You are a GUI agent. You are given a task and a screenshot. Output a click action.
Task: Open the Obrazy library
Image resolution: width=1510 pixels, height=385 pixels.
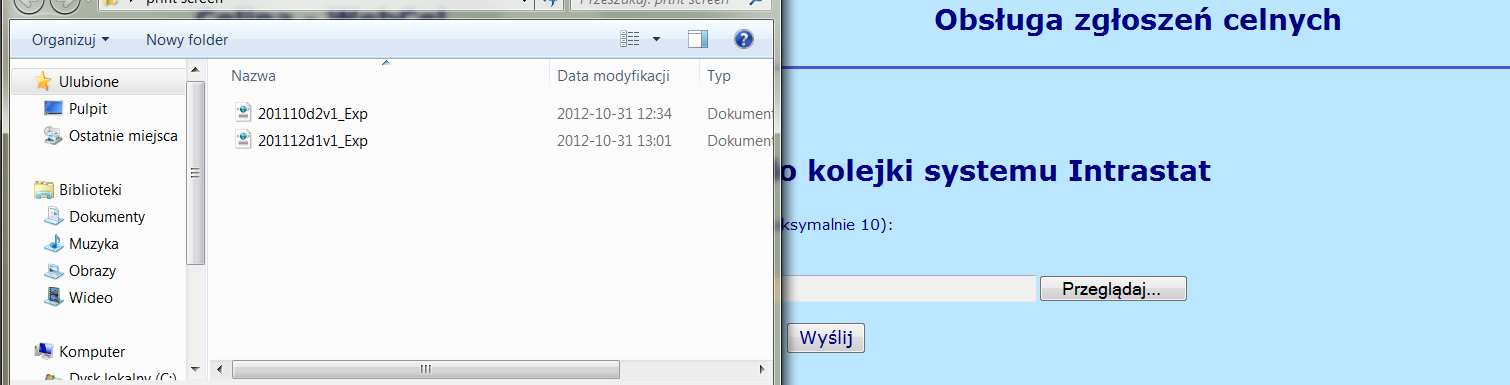93,271
